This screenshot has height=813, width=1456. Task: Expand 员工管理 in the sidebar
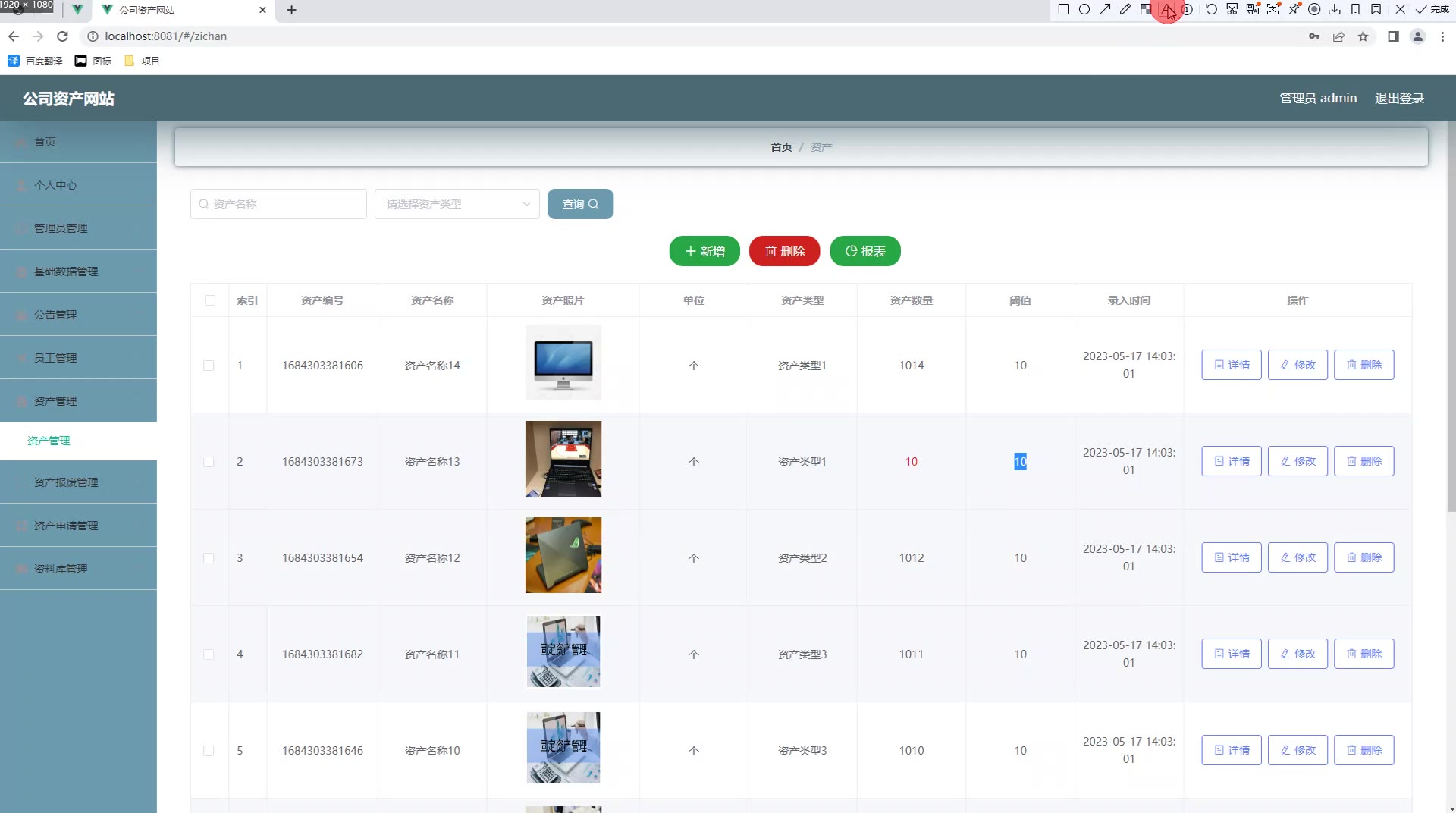78,358
